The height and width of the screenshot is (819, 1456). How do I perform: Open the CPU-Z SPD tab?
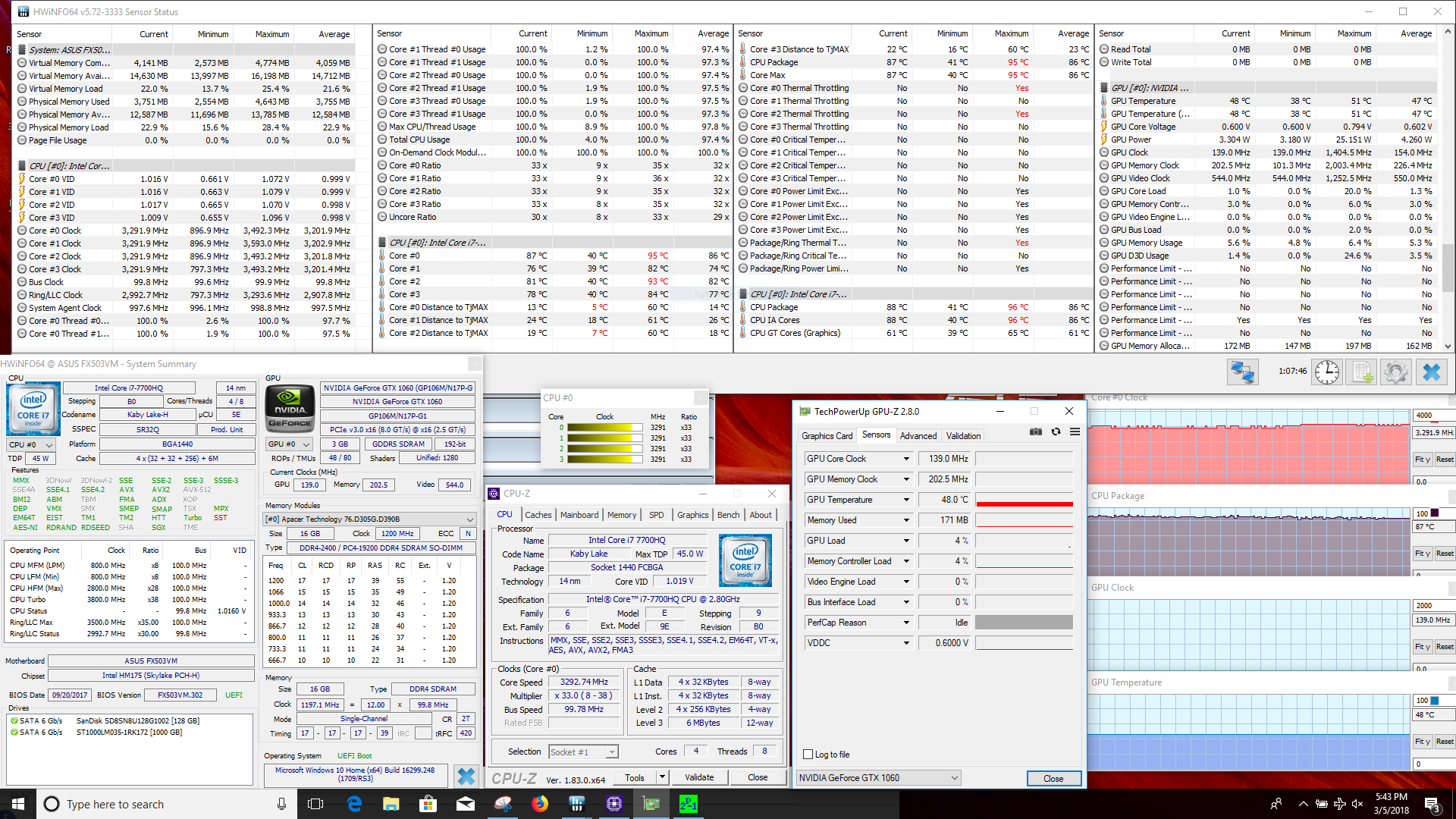[x=656, y=515]
